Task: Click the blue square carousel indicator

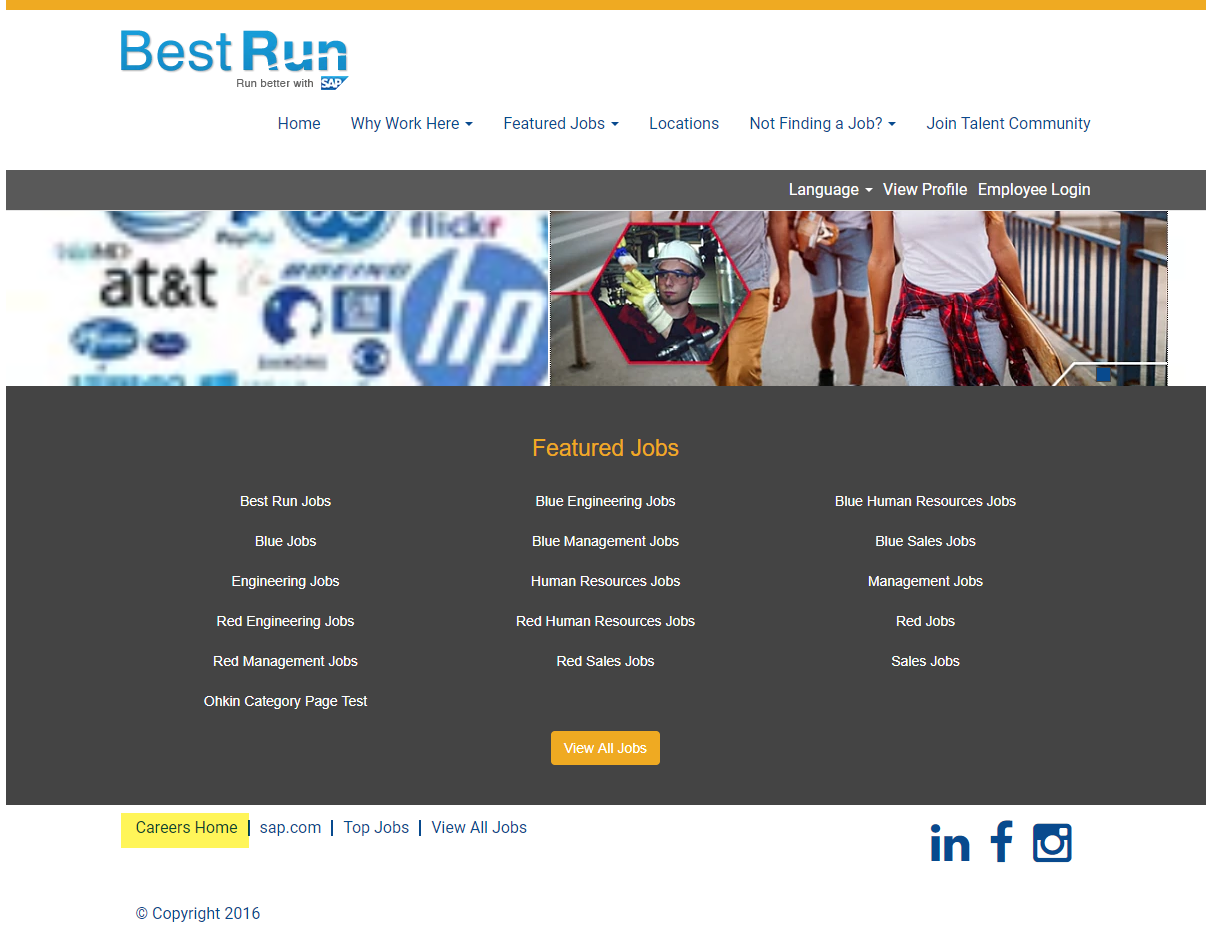Action: coord(1103,374)
